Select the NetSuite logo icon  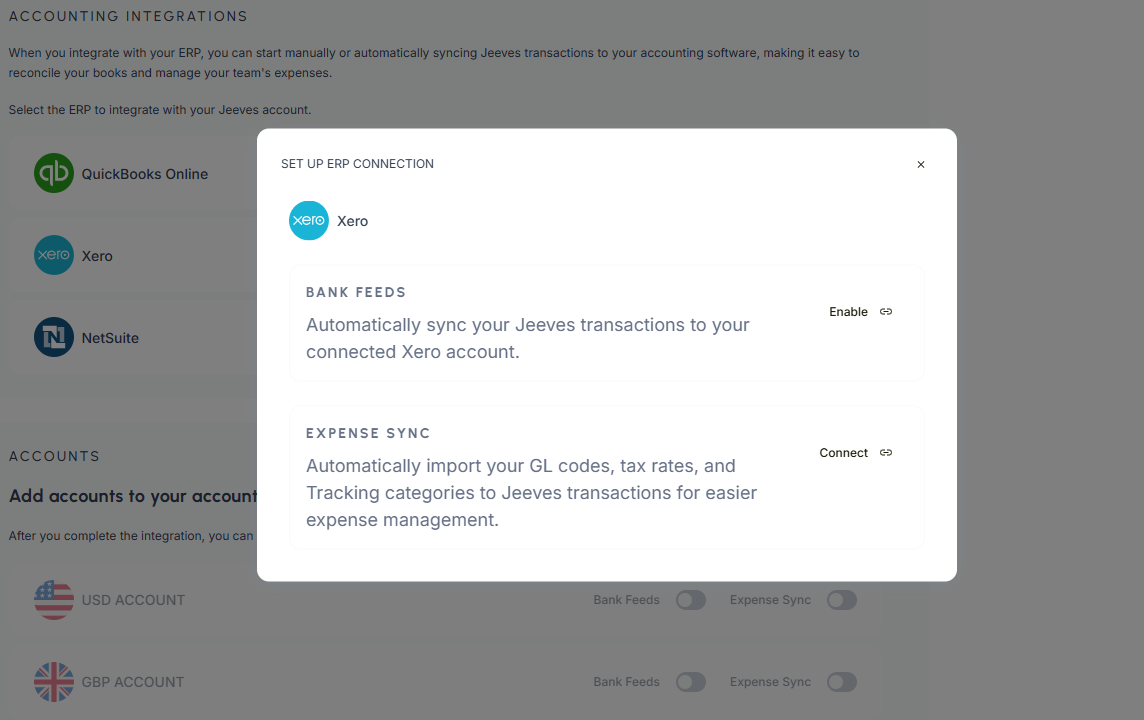coord(54,337)
